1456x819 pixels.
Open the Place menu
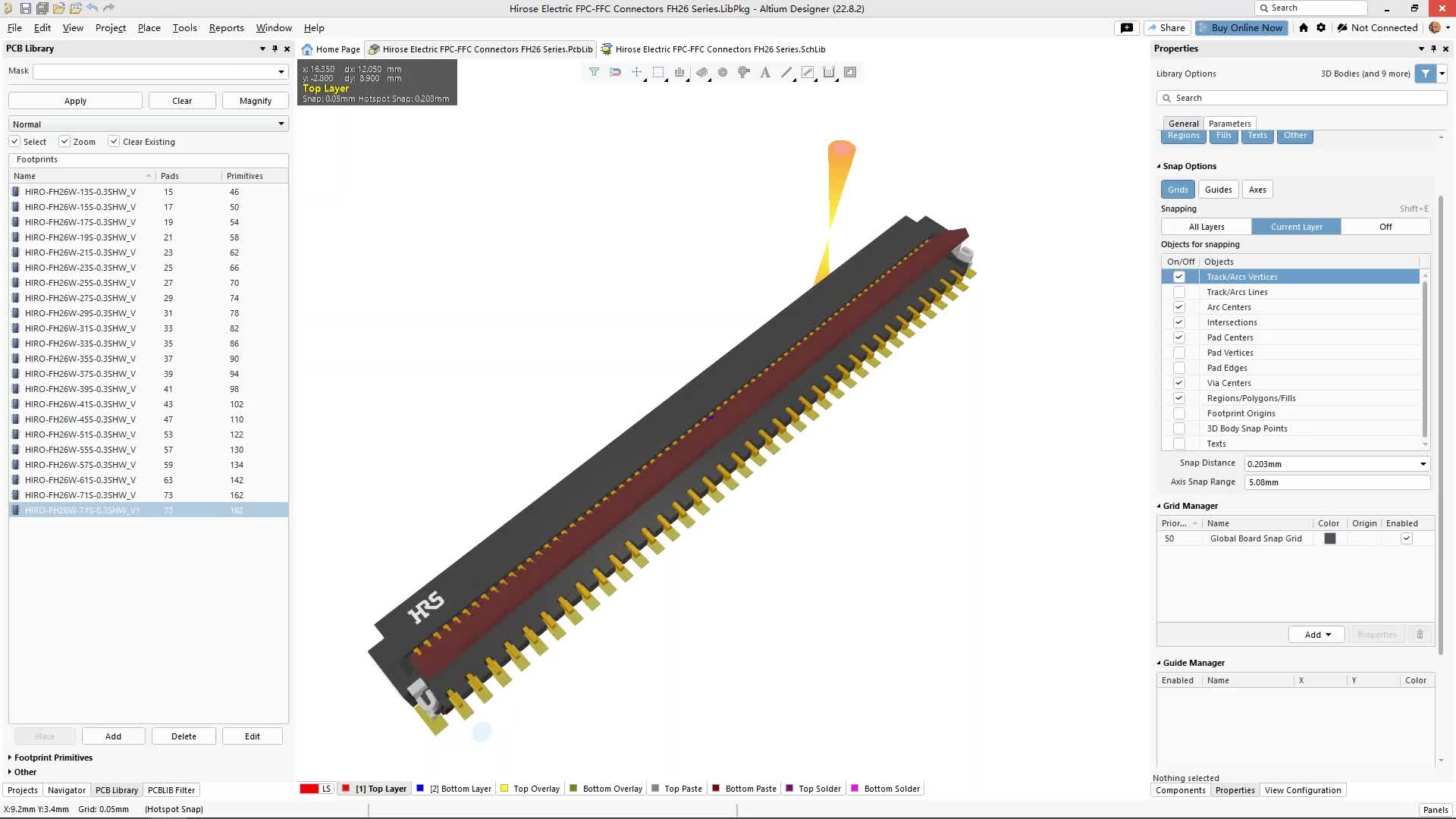149,27
